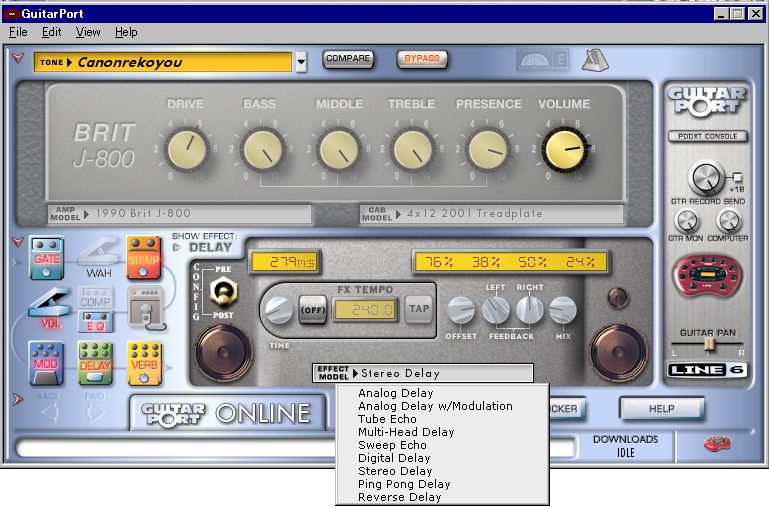Click the VOLUME knob

coord(565,150)
